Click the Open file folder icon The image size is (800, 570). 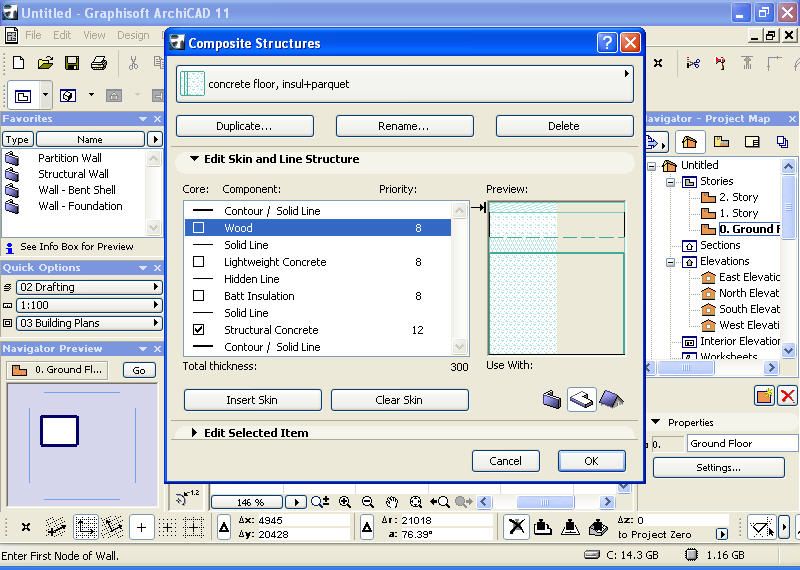click(x=45, y=63)
